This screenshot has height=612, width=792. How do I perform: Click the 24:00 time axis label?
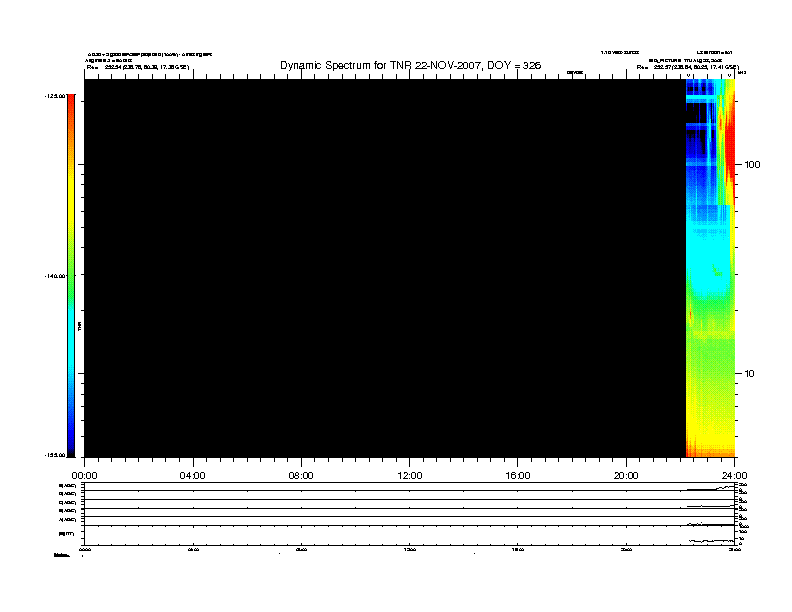[x=734, y=476]
